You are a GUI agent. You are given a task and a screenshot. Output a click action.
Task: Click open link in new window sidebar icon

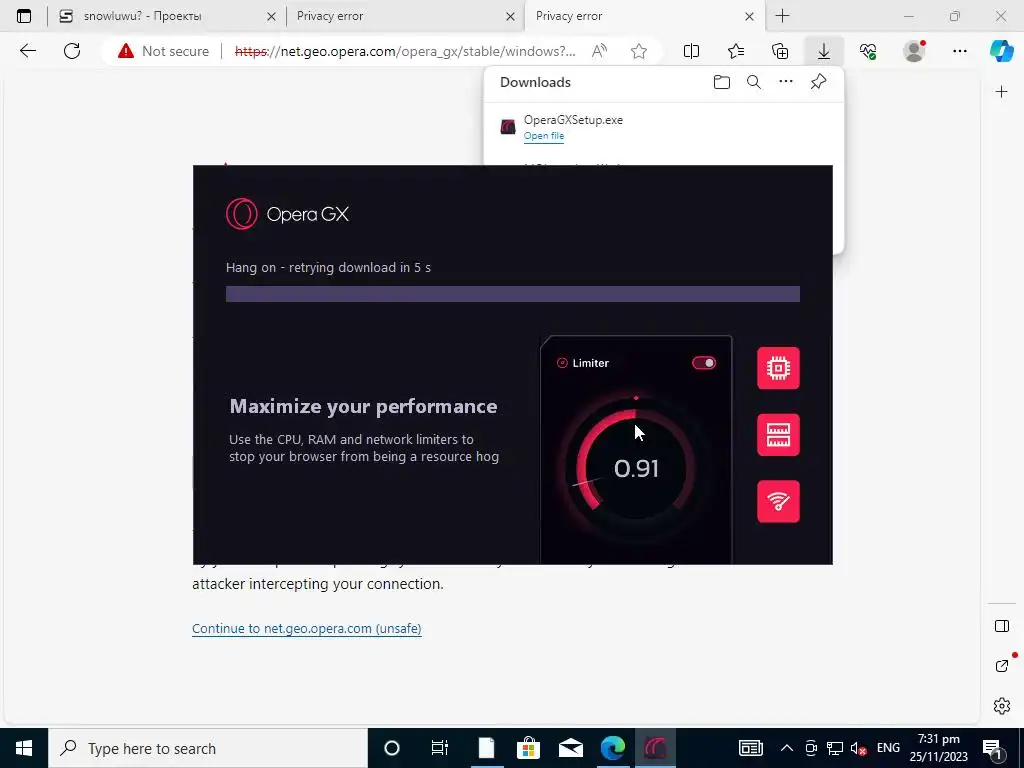[x=1001, y=666]
